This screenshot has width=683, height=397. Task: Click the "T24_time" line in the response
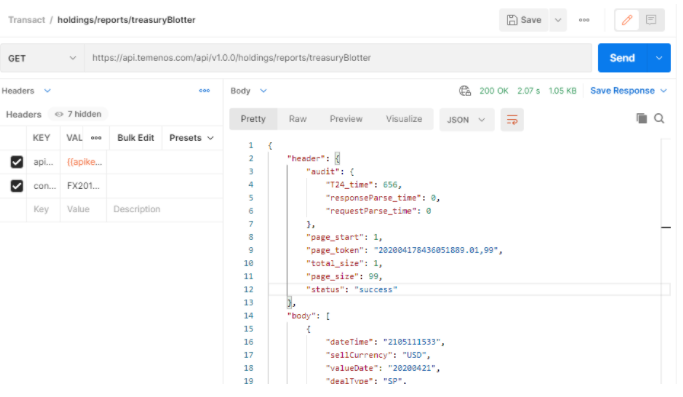pyautogui.click(x=363, y=185)
